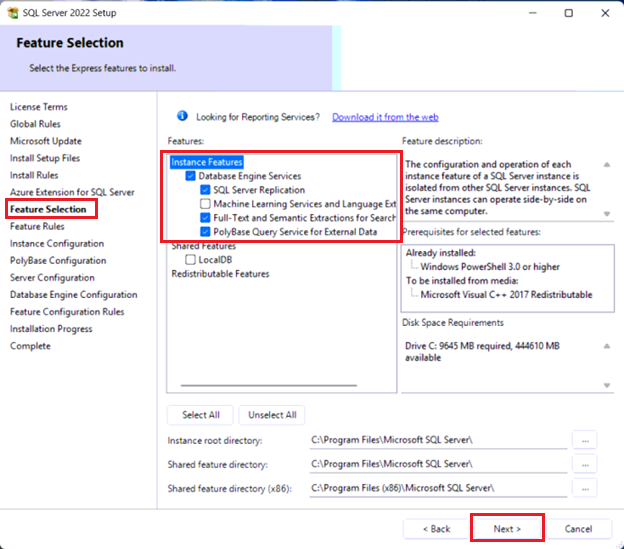Click the Unselect All button
The image size is (624, 549).
click(272, 415)
